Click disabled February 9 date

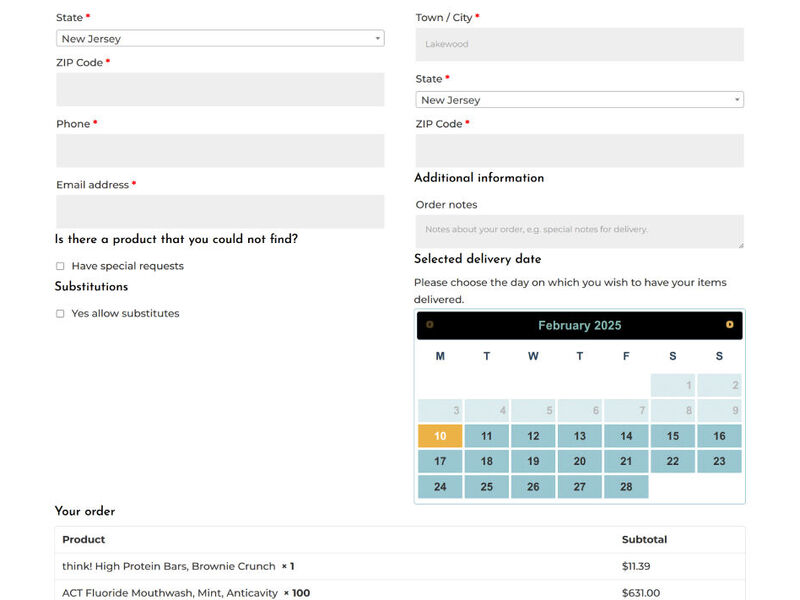719,410
